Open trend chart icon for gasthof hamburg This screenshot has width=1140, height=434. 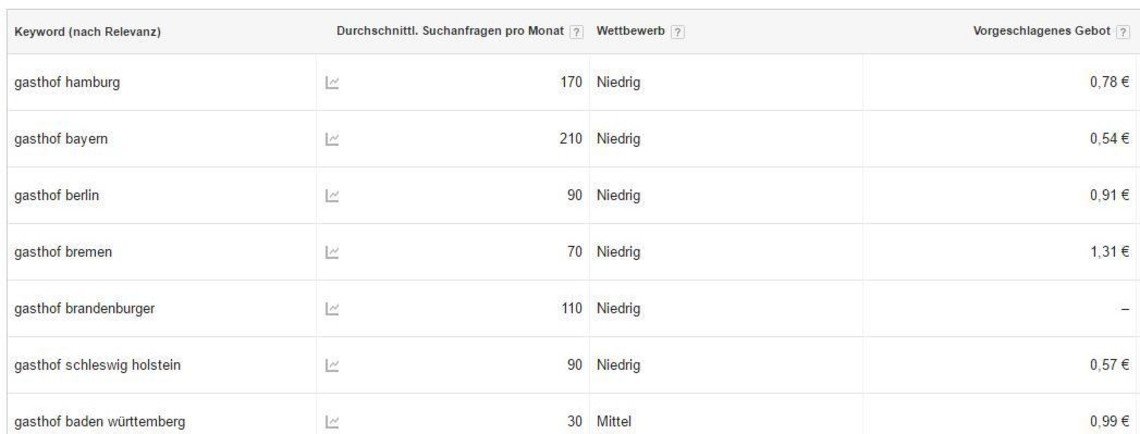pos(332,83)
